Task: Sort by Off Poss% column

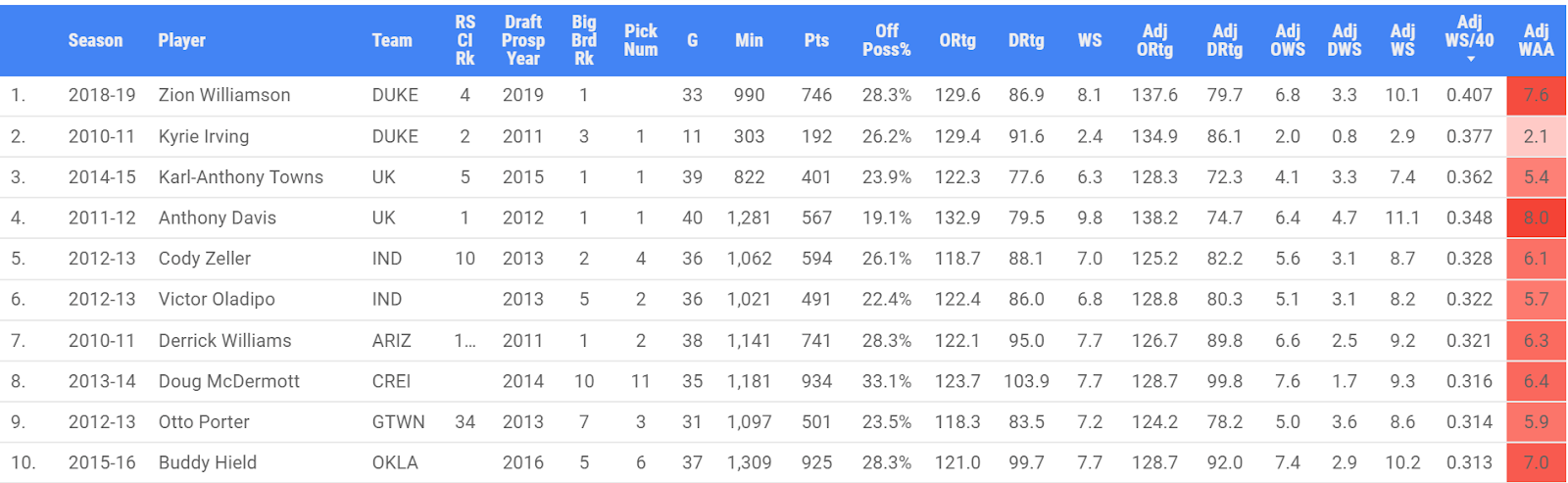Action: point(886,40)
